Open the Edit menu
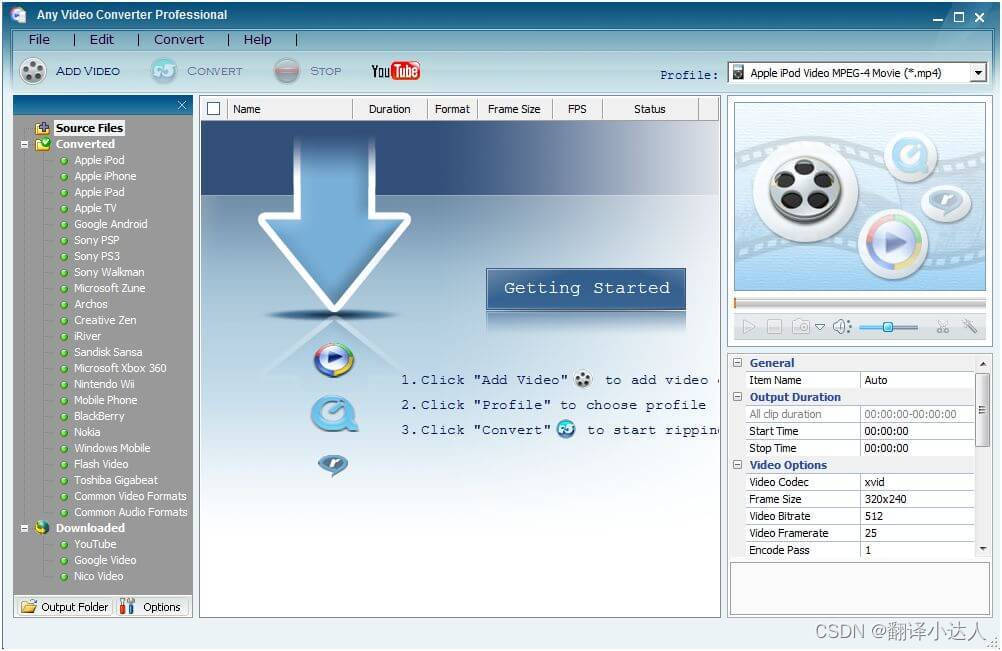 coord(102,40)
